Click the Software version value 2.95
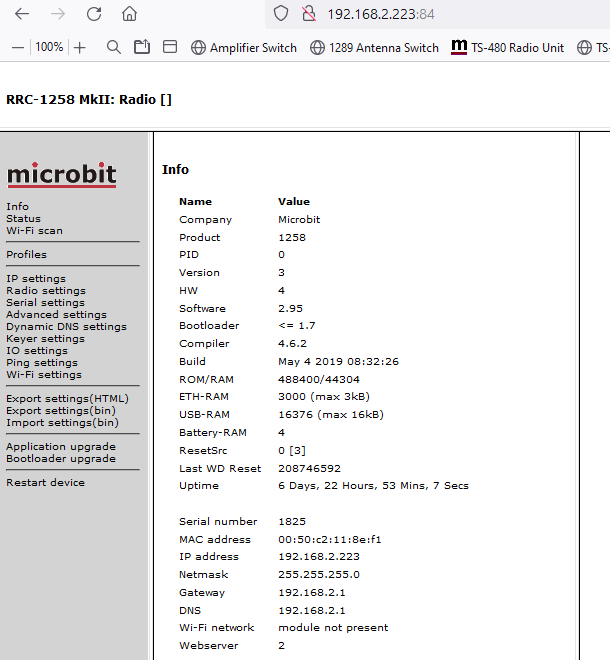 tap(290, 309)
